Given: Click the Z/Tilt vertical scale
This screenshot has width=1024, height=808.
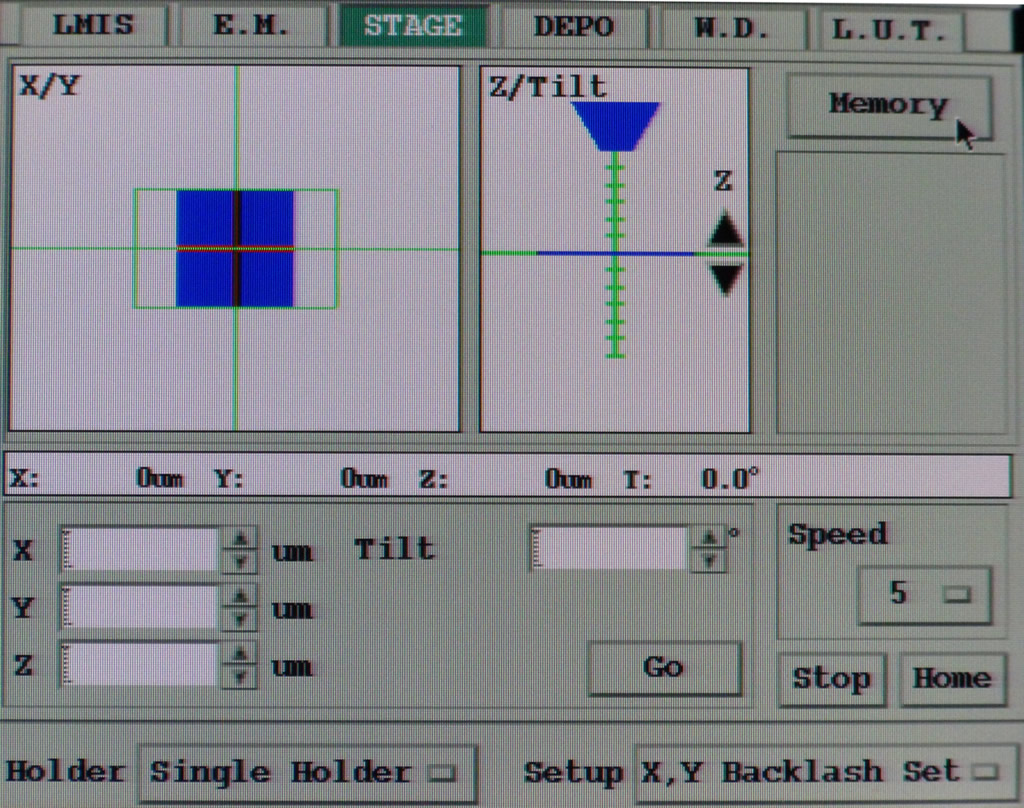Looking at the screenshot, I should pos(615,255).
